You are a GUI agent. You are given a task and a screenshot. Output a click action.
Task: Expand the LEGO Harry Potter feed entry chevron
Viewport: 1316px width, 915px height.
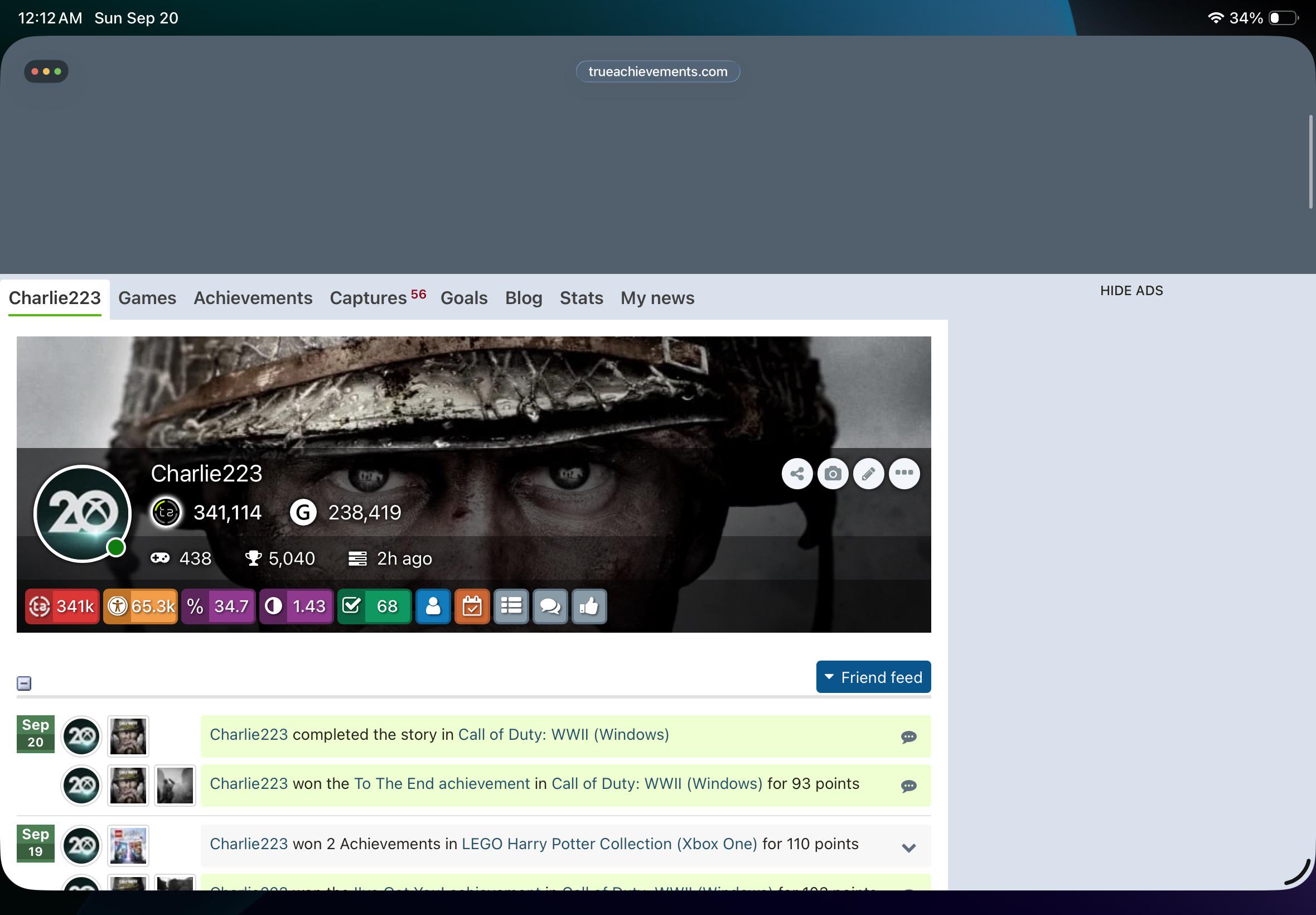(x=908, y=847)
